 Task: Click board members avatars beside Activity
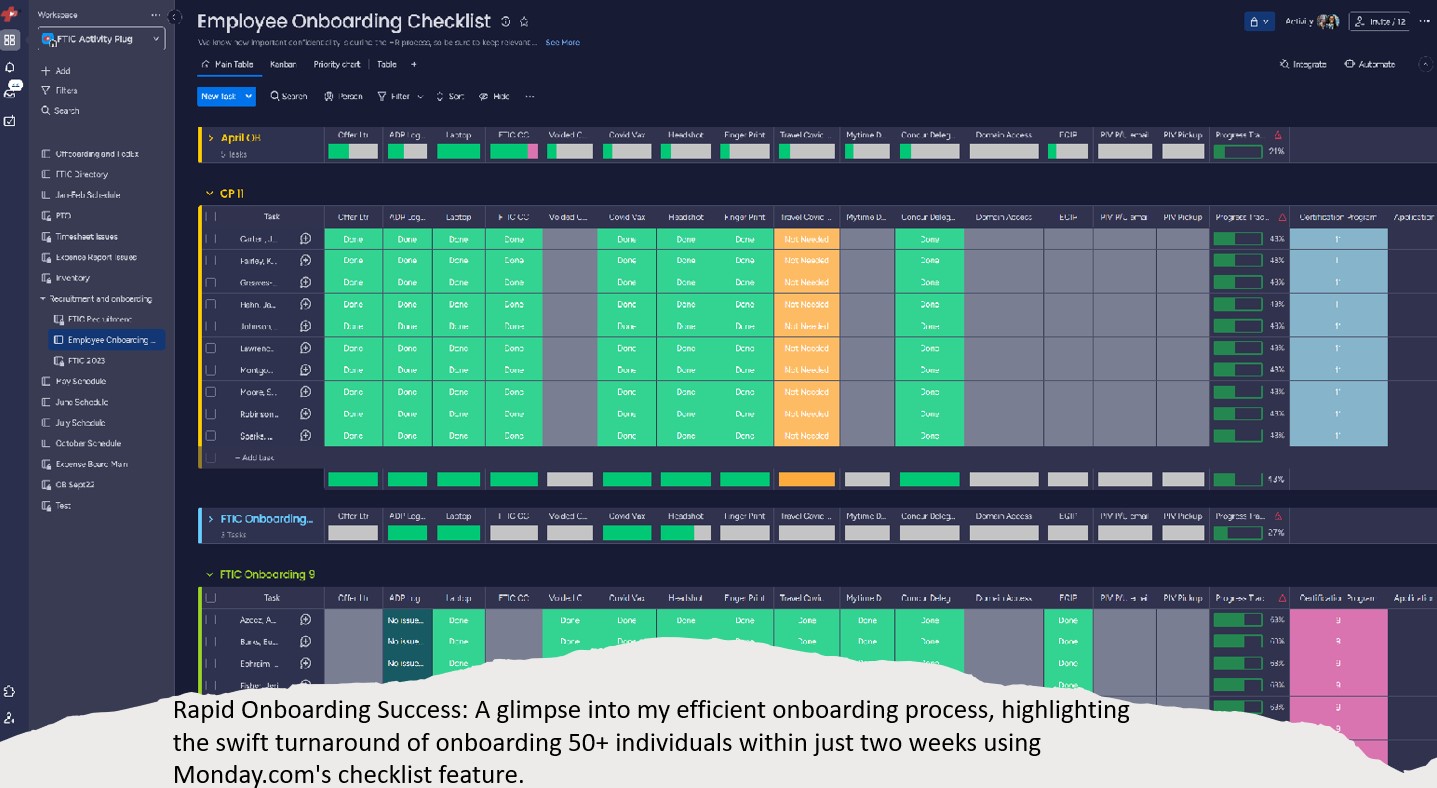pos(1328,21)
